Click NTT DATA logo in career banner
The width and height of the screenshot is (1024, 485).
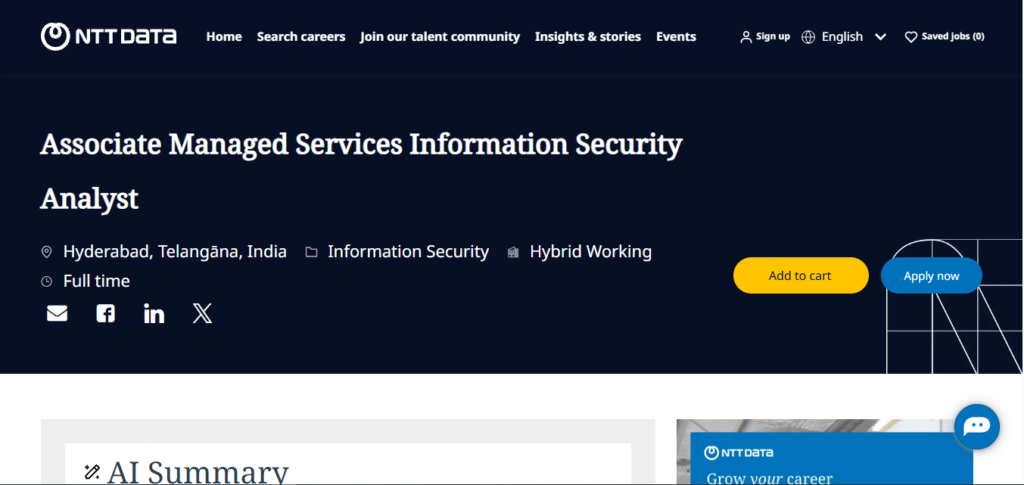(739, 452)
